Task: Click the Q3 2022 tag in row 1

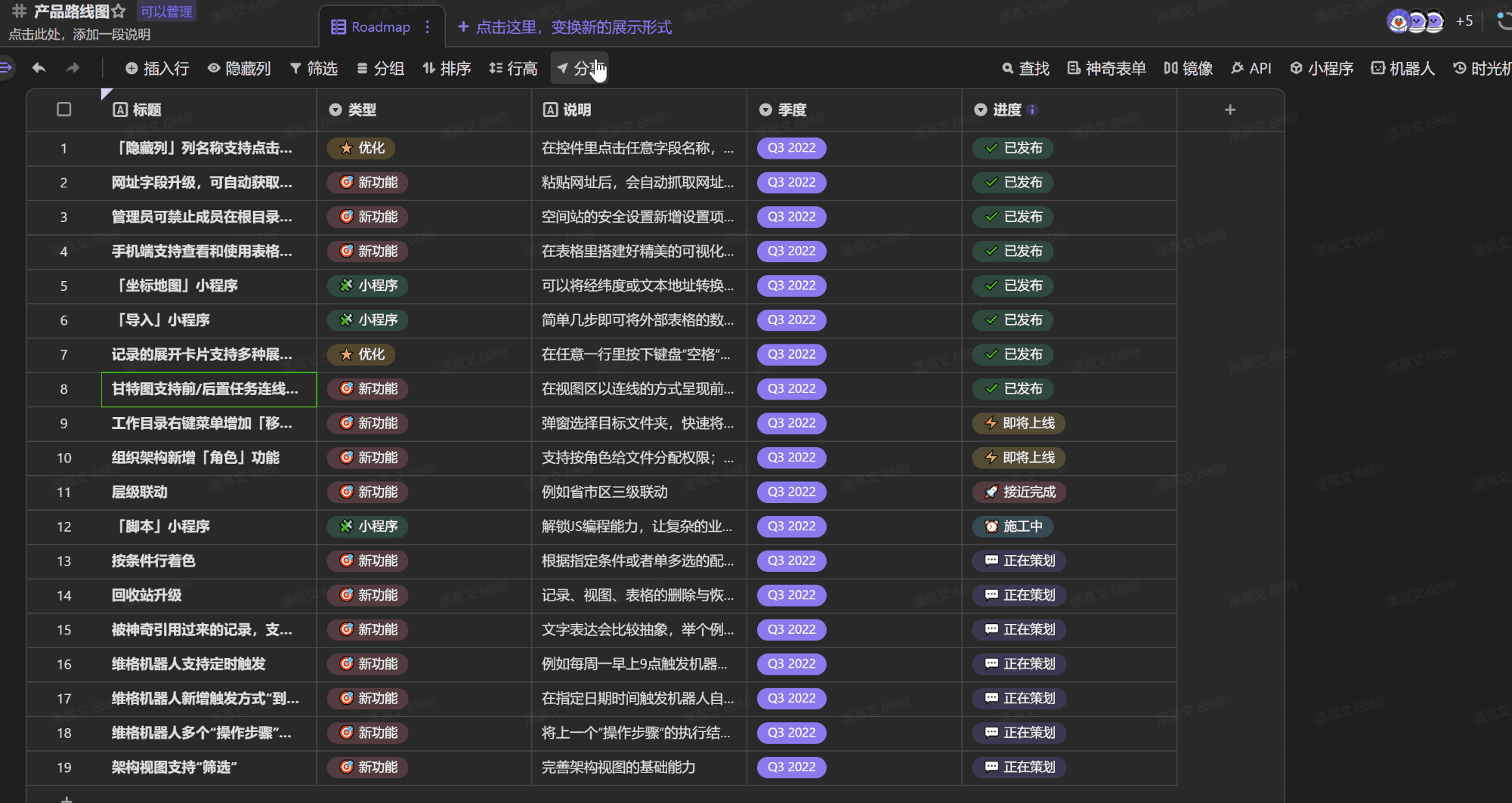Action: 791,148
